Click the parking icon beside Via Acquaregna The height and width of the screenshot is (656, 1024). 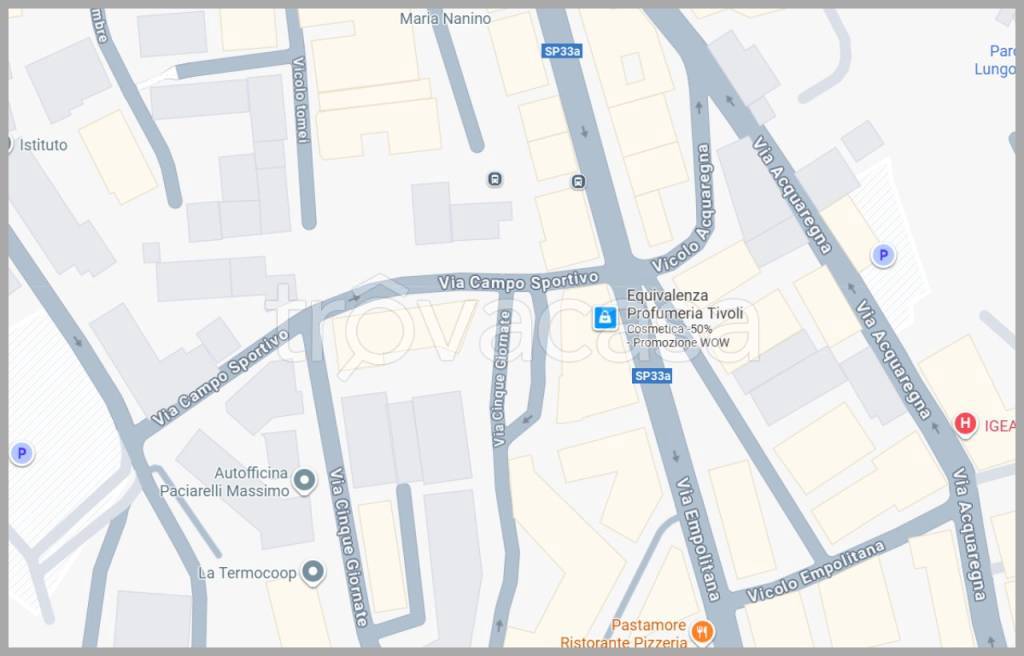[x=882, y=256]
